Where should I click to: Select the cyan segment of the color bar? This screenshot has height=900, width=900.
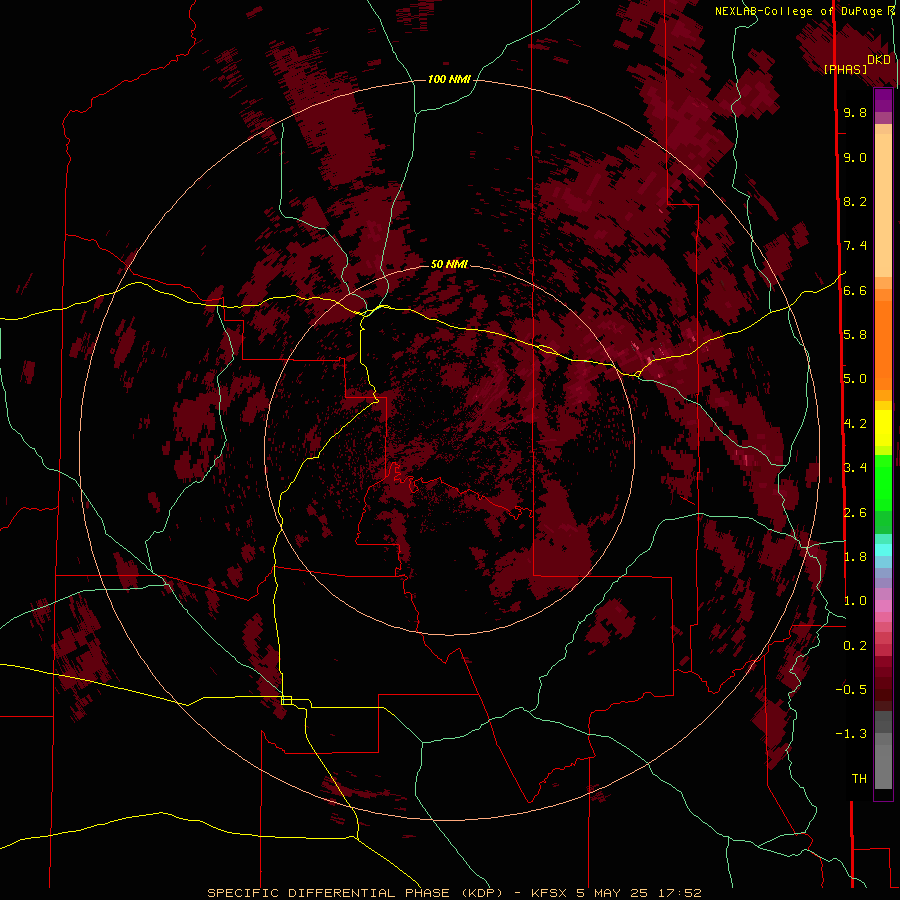pyautogui.click(x=883, y=550)
